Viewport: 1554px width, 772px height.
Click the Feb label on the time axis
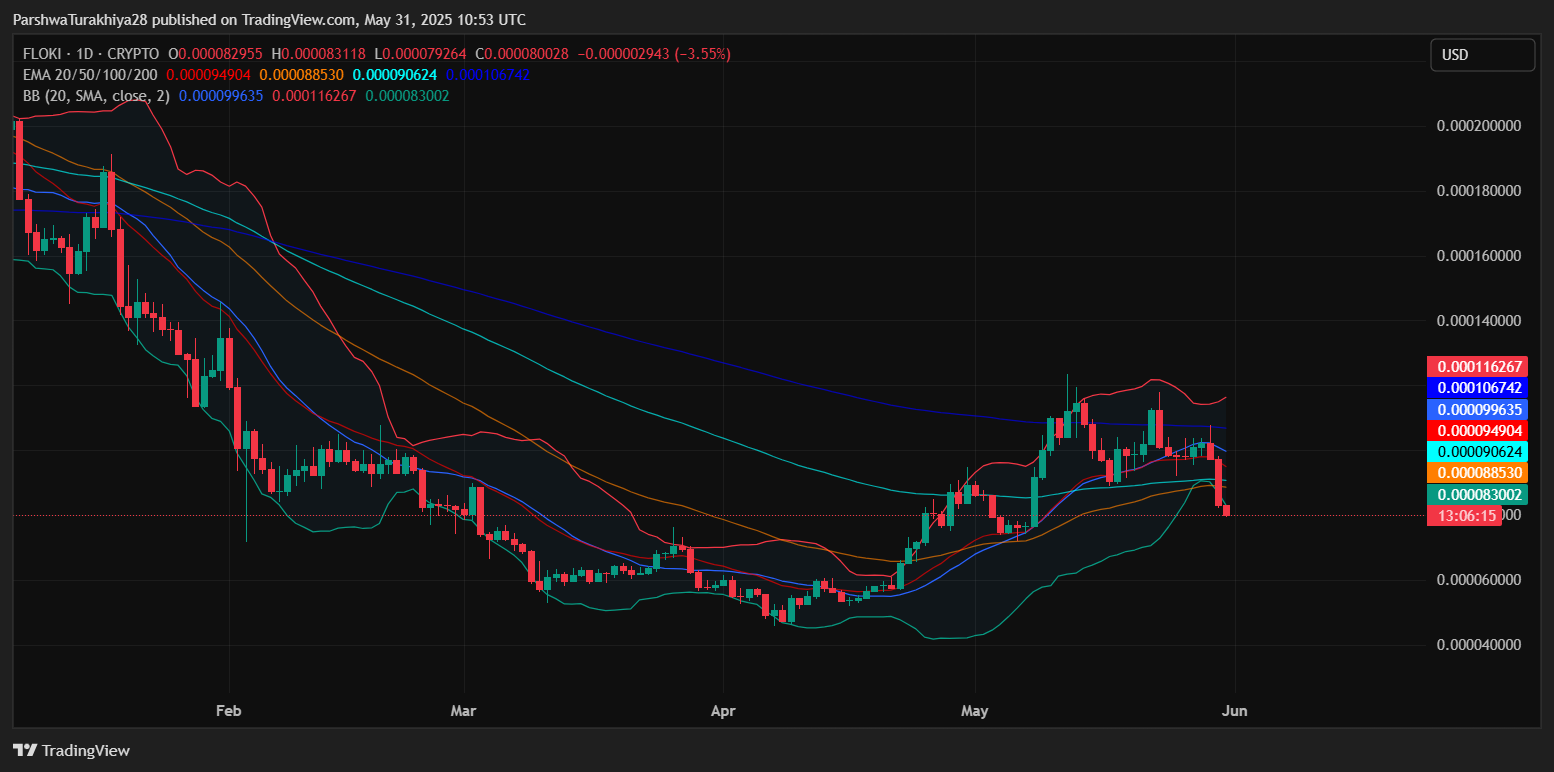[230, 711]
